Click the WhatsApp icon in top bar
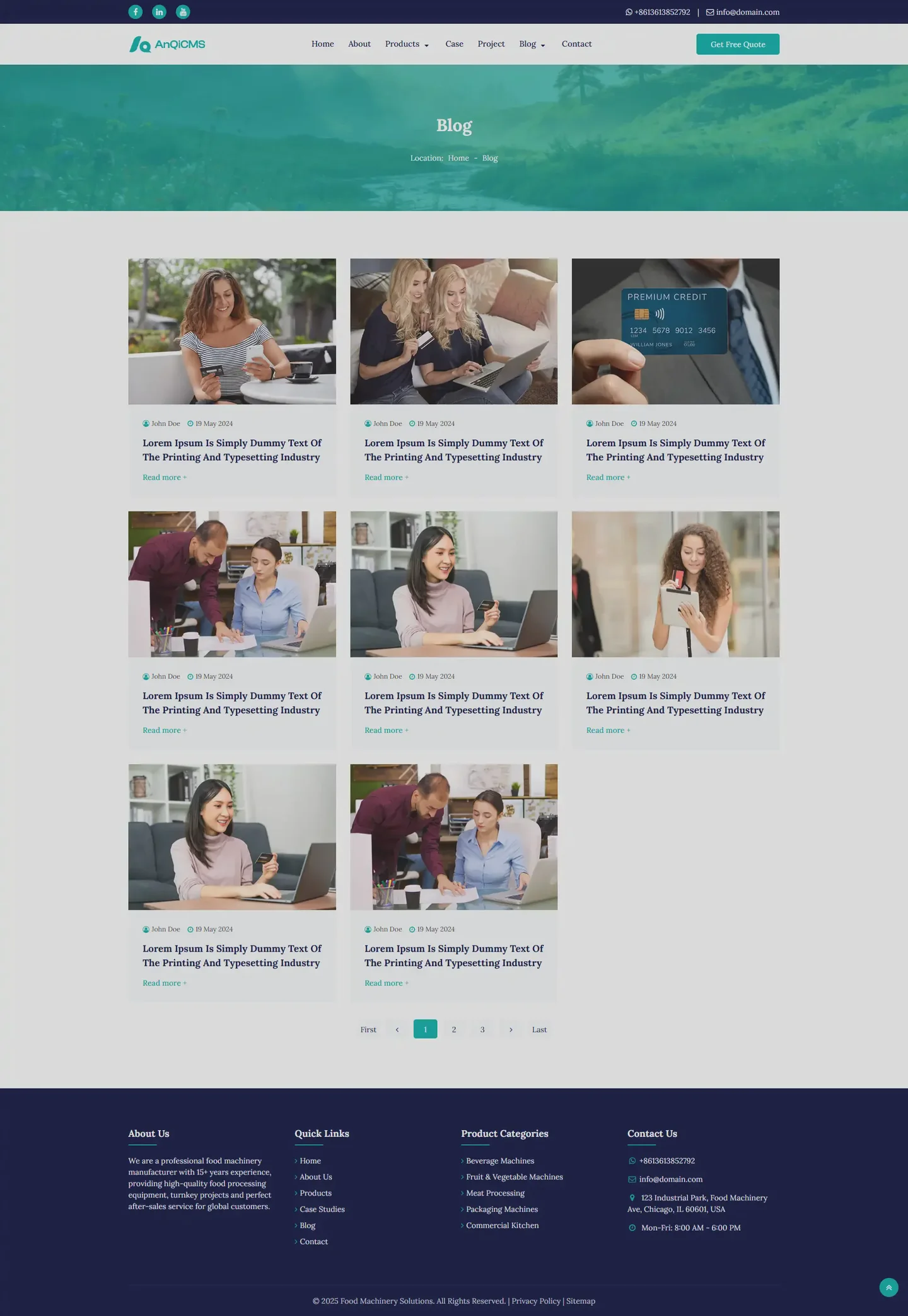The width and height of the screenshot is (908, 1316). 629,13
